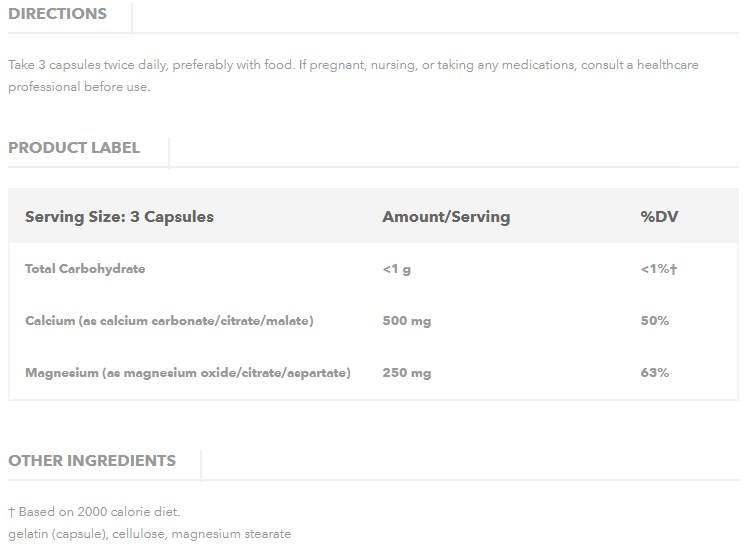Click the <1 g carbohydrate amount
The height and width of the screenshot is (550, 751).
tap(396, 269)
